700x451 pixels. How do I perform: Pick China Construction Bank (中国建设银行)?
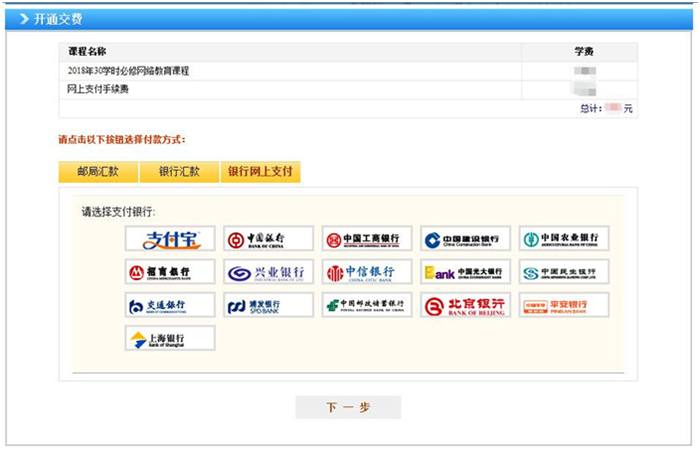click(465, 240)
